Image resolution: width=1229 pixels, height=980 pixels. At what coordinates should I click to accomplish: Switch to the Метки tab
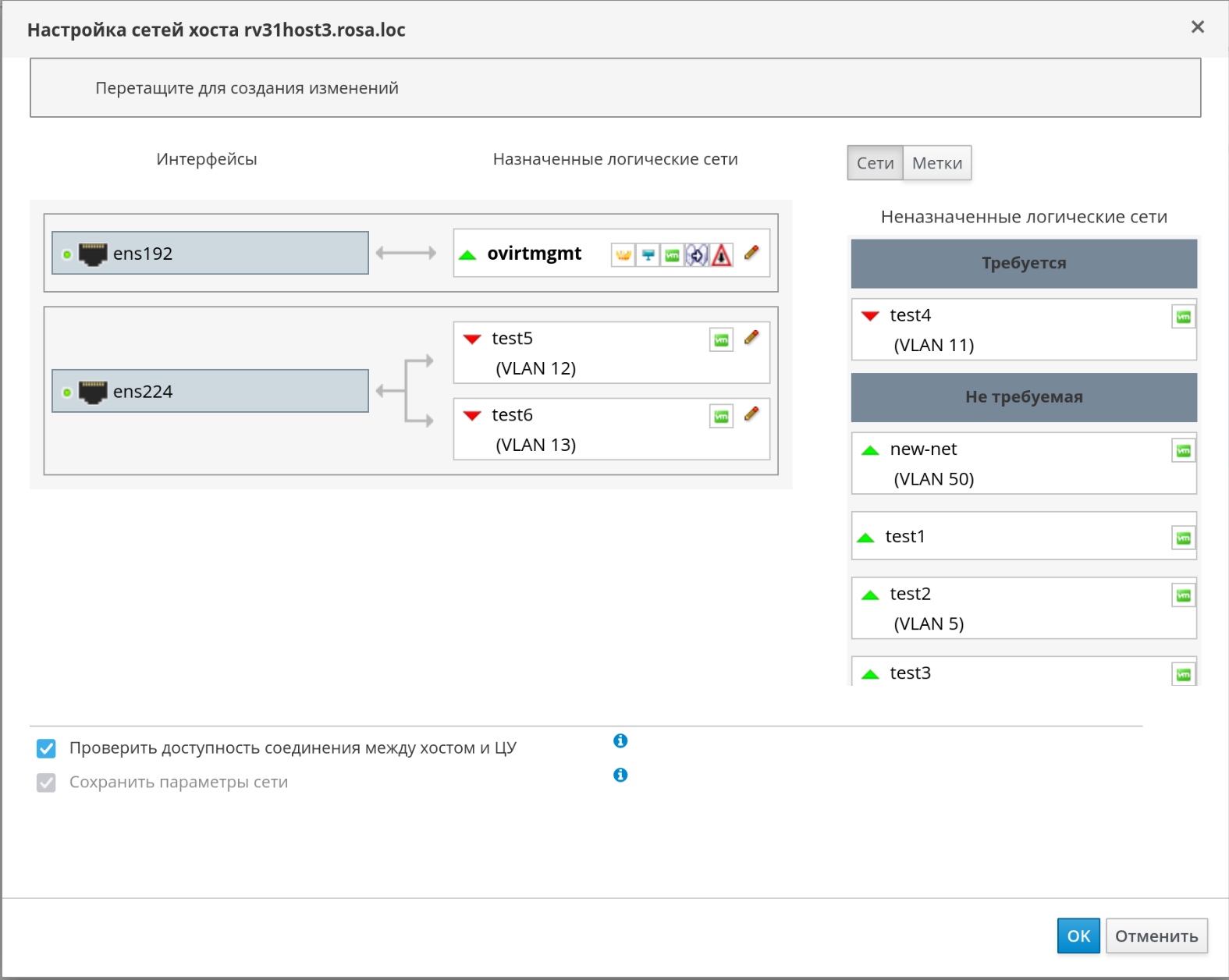tap(936, 163)
